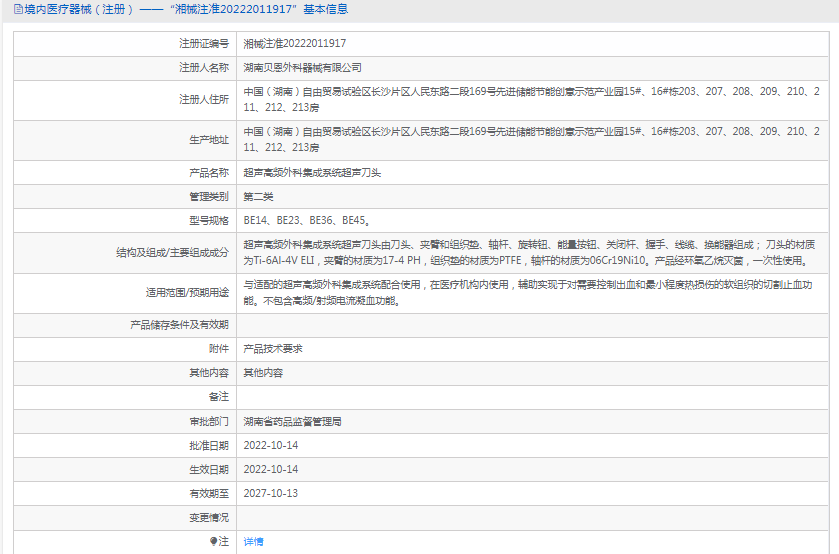Click the 产品名称 label

(x=209, y=172)
